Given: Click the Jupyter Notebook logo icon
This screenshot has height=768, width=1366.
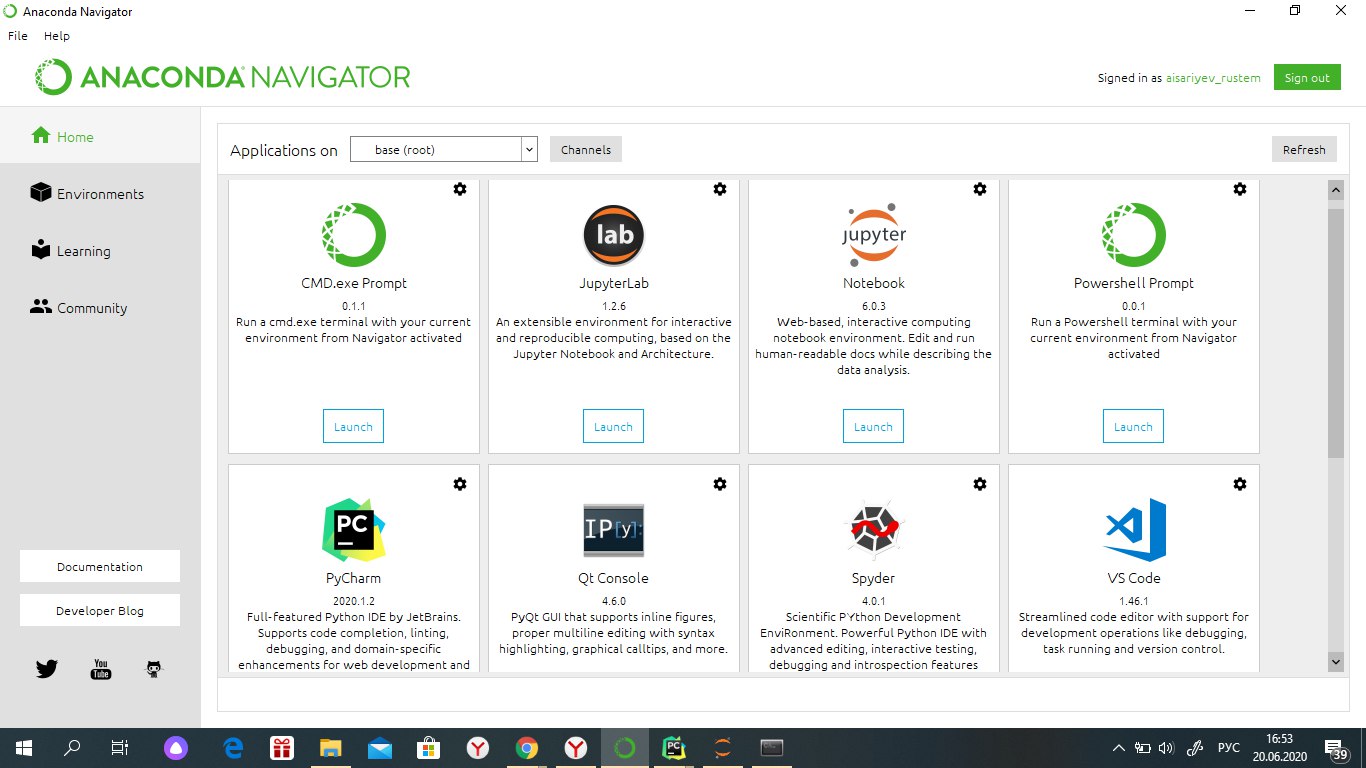Looking at the screenshot, I should (x=874, y=234).
